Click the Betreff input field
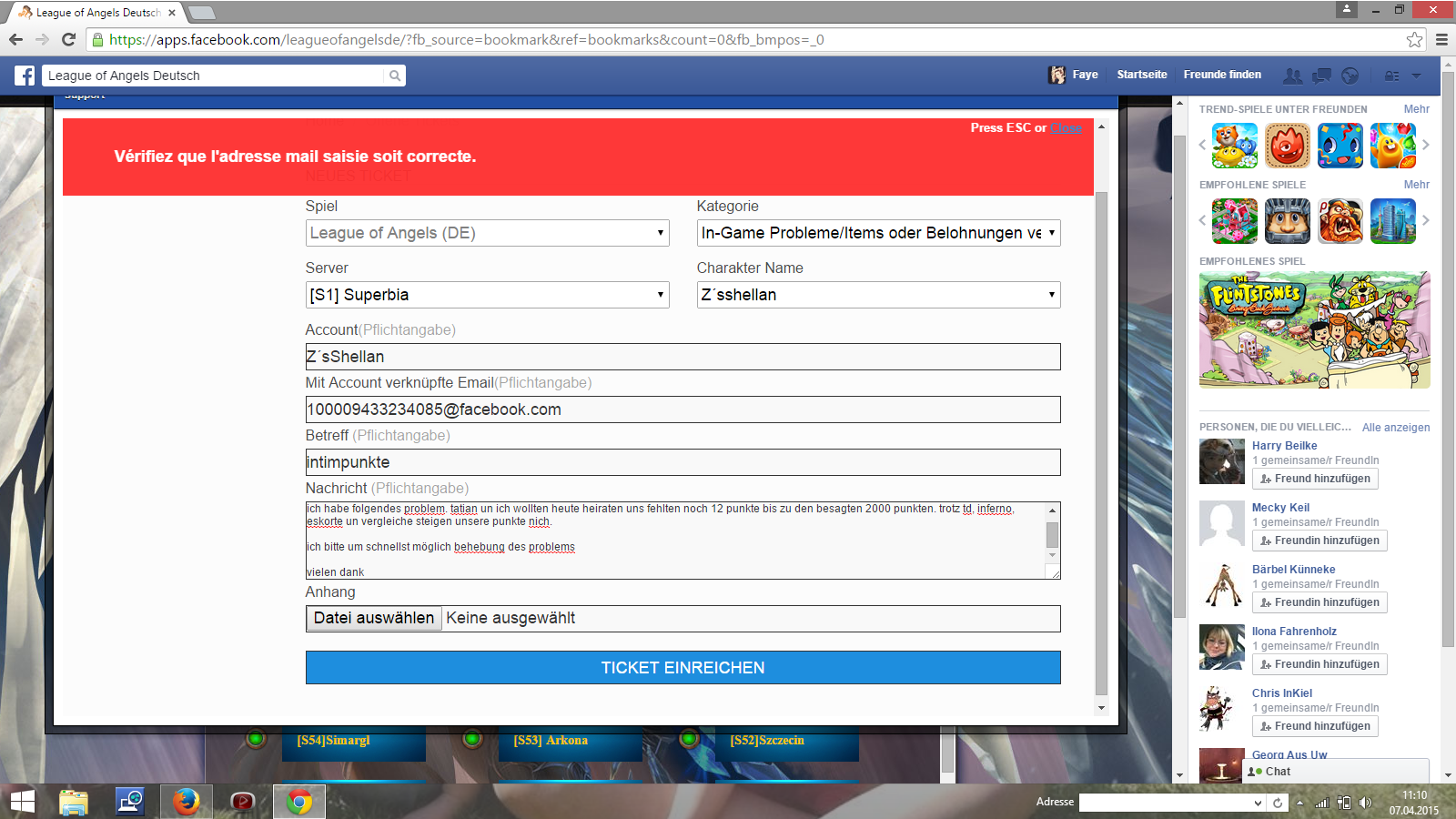This screenshot has height=819, width=1456. point(682,462)
